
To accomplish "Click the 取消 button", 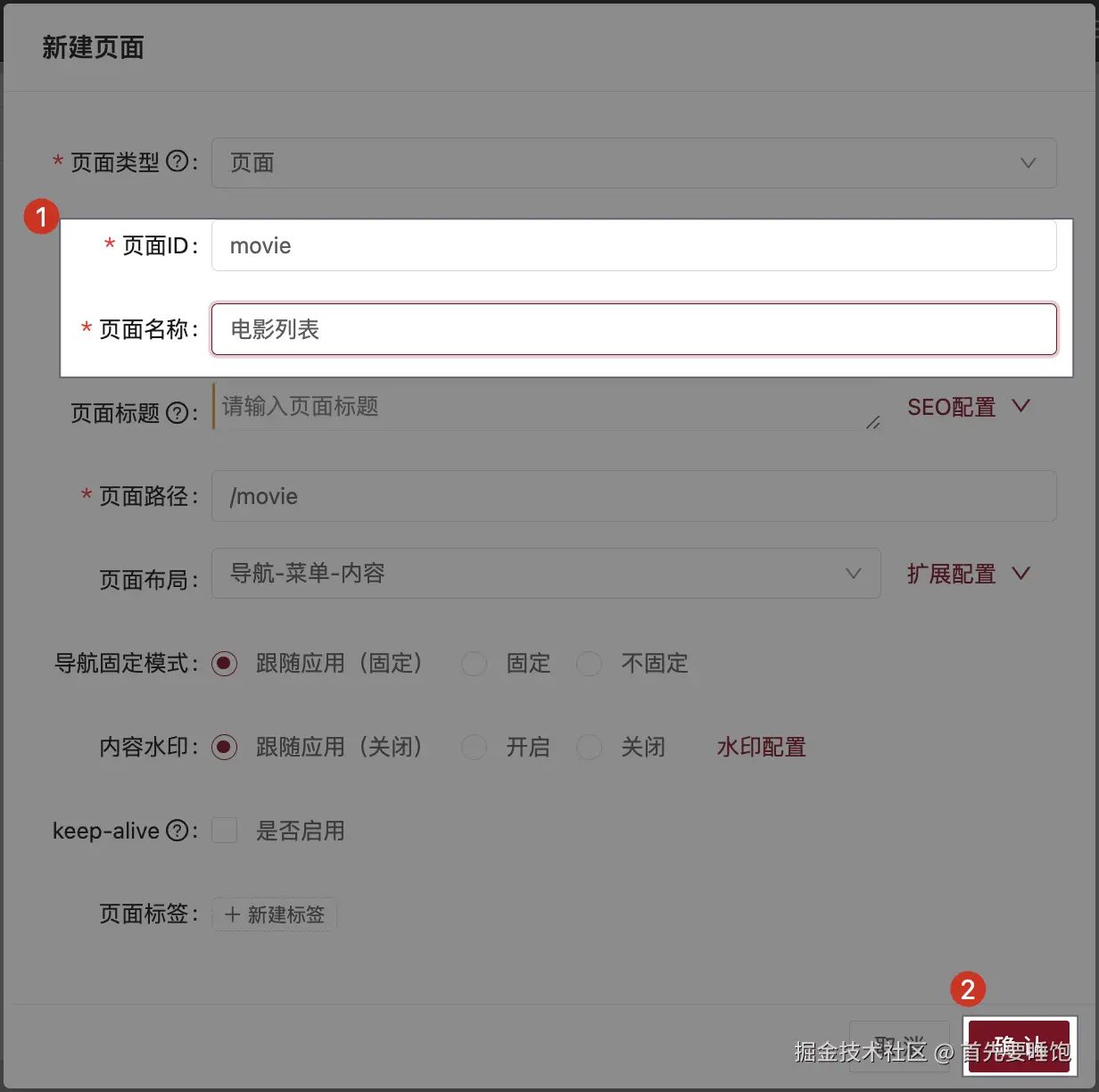I will 899,1046.
